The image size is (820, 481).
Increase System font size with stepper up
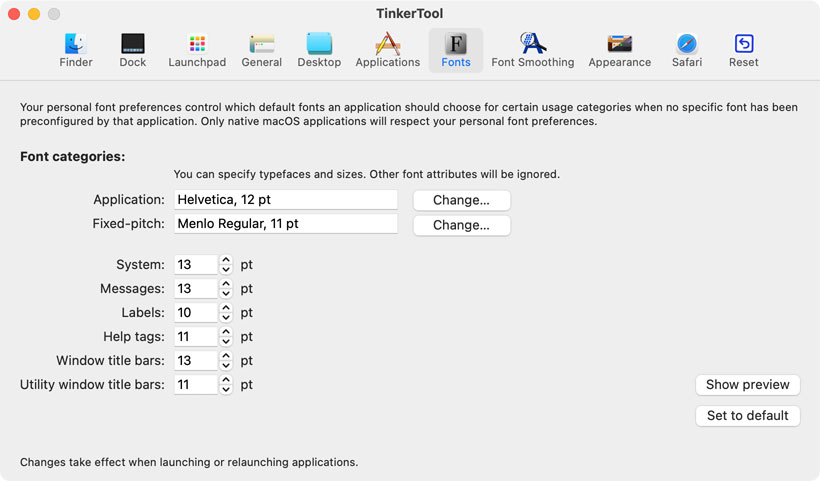(x=225, y=260)
